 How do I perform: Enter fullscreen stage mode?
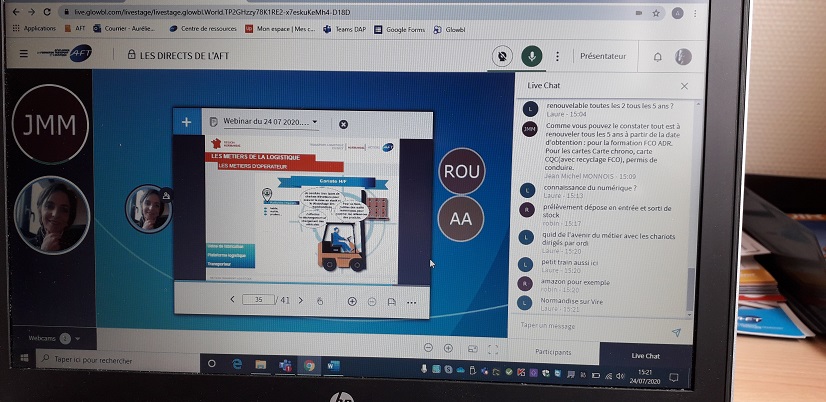tap(493, 349)
